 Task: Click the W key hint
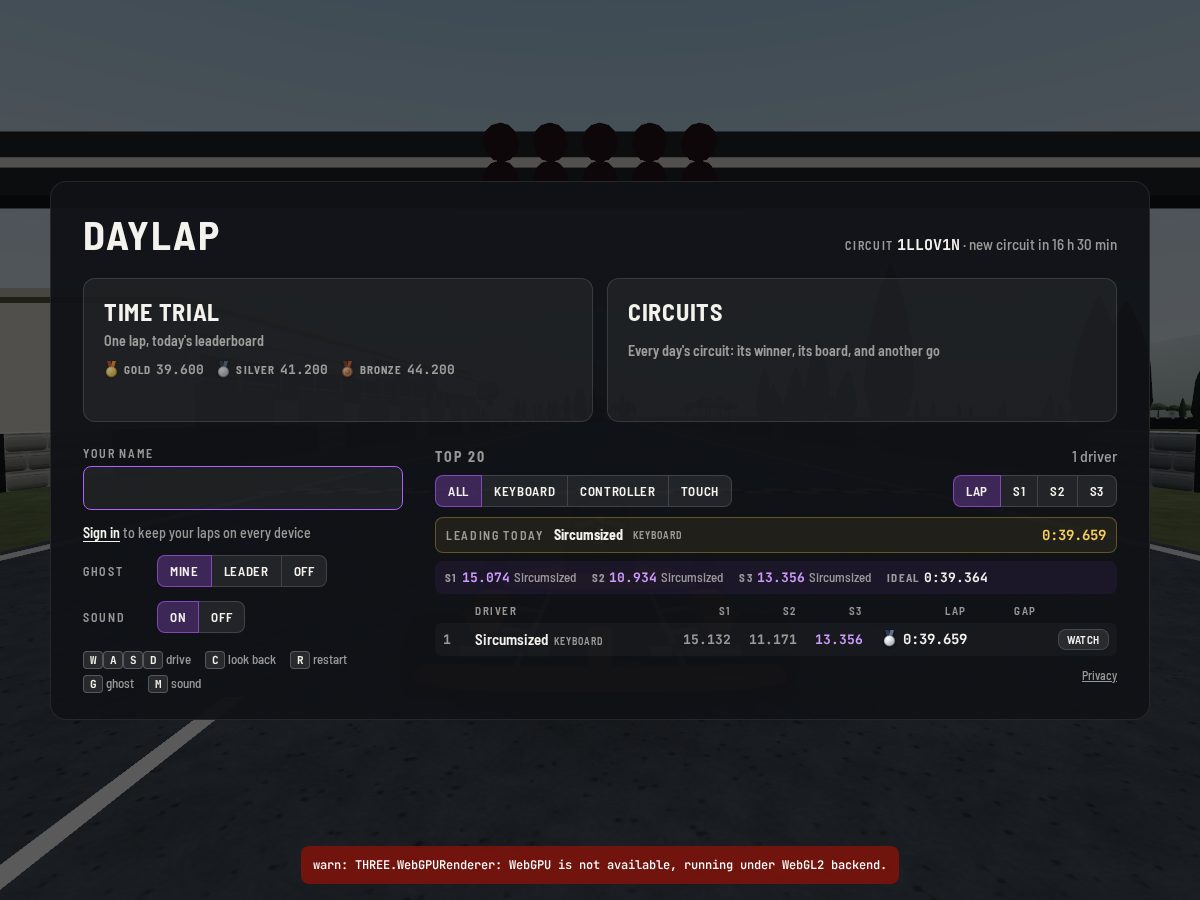93,660
